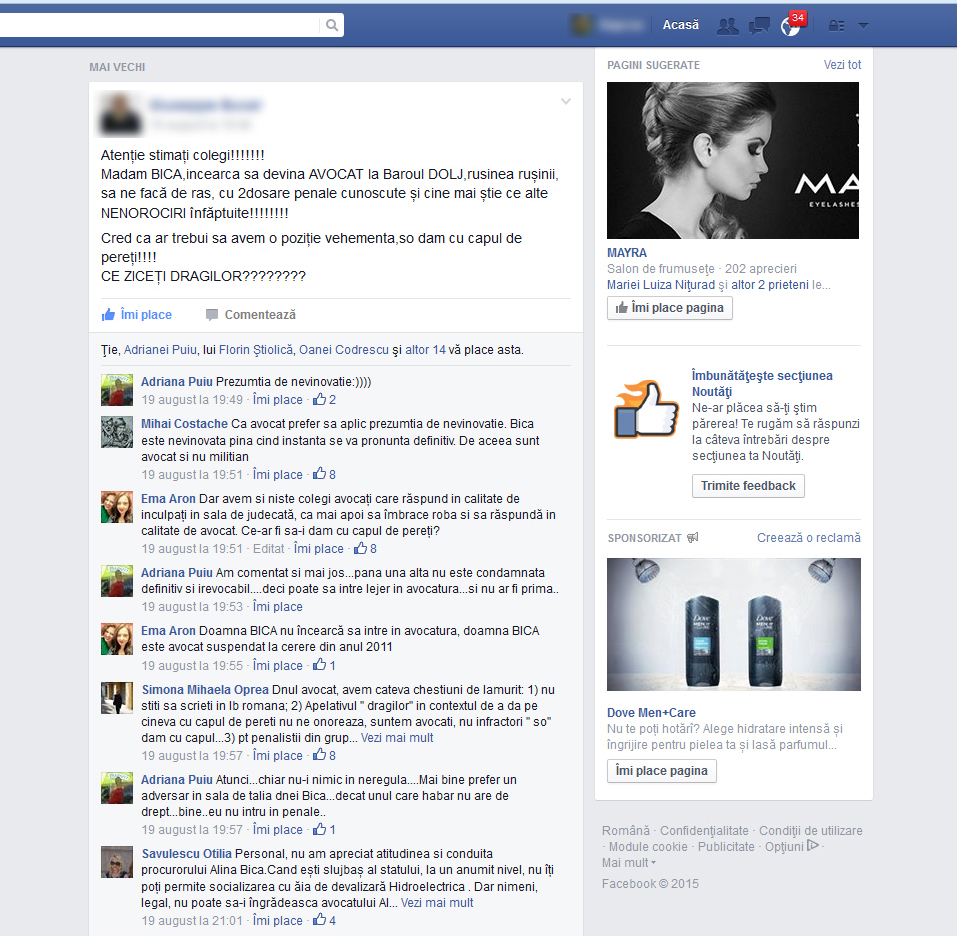Open privacy shortcuts lock icon

(x=836, y=25)
